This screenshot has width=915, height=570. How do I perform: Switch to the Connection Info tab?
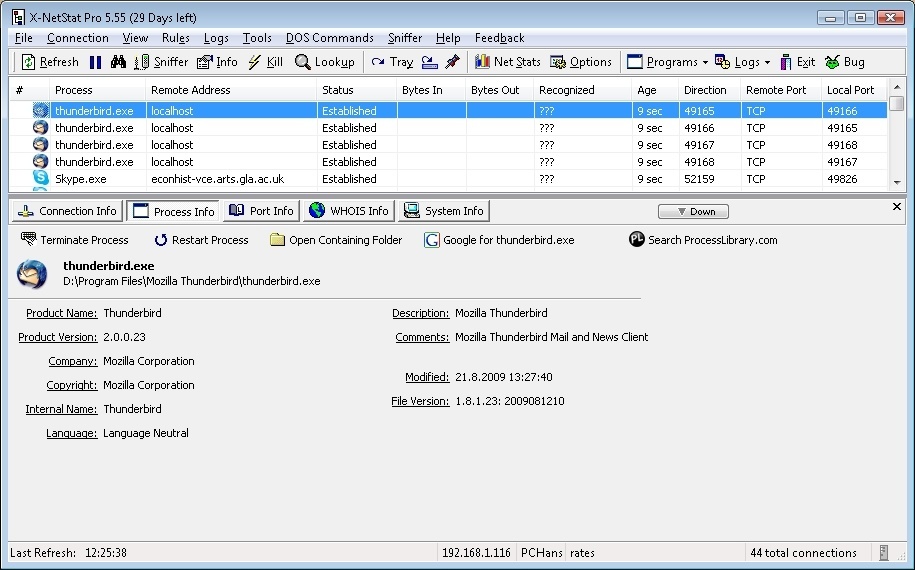point(67,211)
